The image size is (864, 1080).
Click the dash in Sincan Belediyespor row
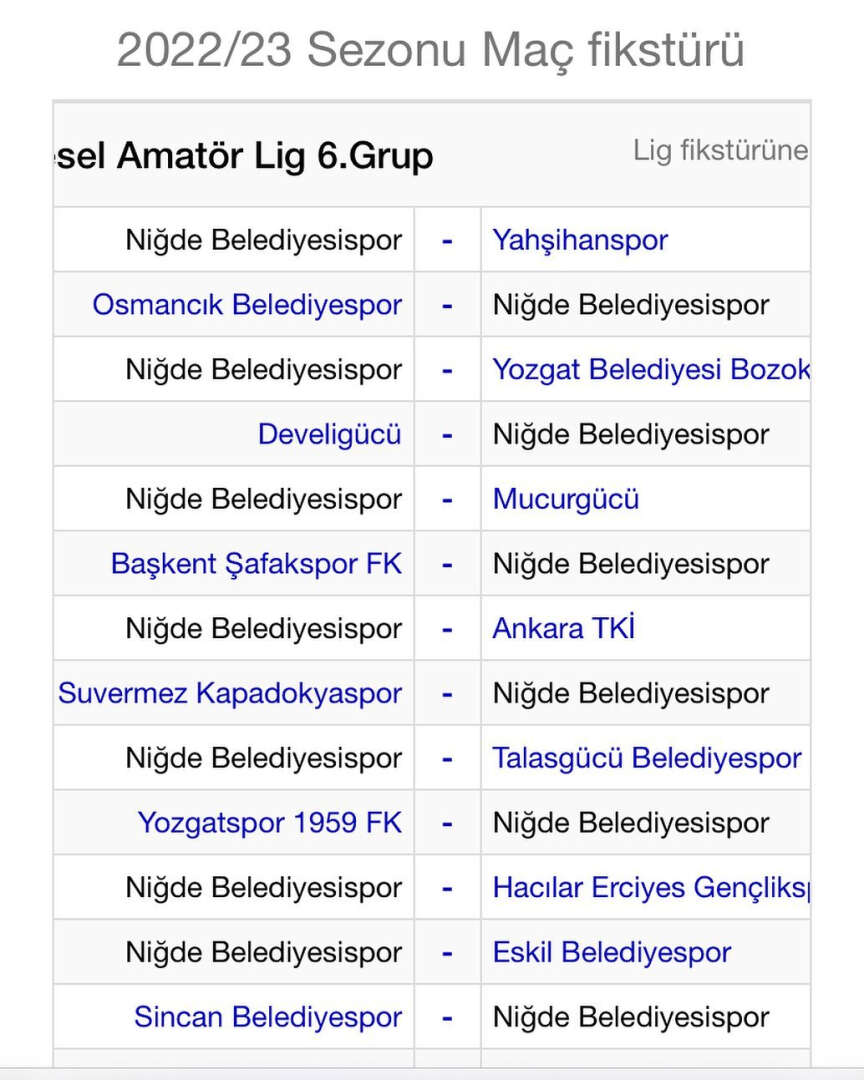(x=447, y=1017)
